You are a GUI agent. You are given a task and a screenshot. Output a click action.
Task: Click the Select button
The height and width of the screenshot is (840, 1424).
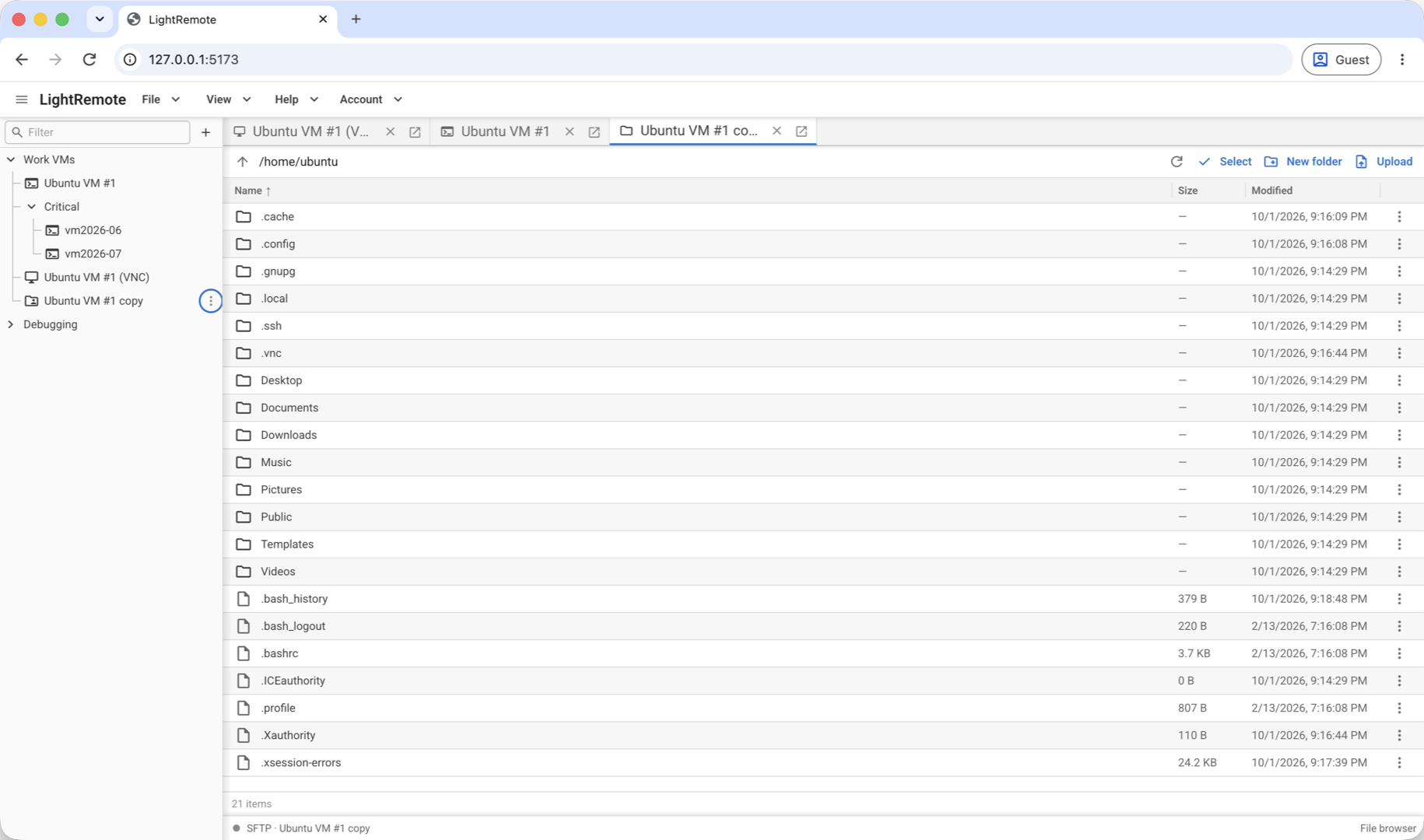pos(1225,162)
